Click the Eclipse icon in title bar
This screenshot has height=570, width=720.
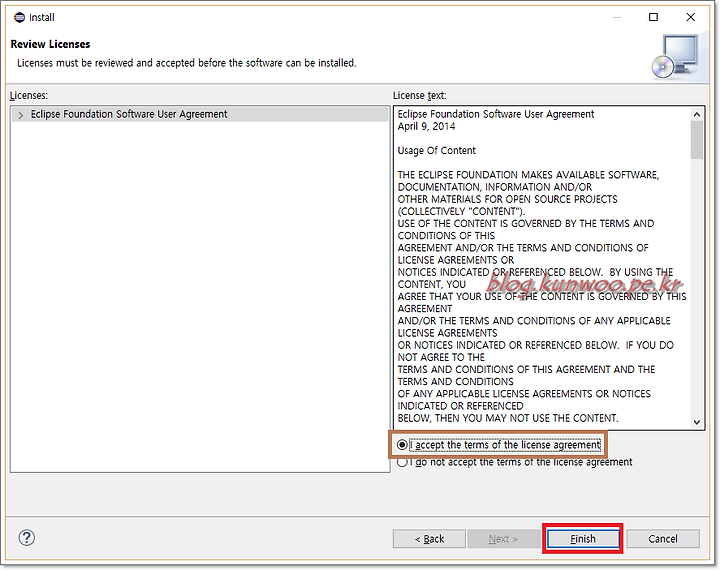click(x=19, y=17)
